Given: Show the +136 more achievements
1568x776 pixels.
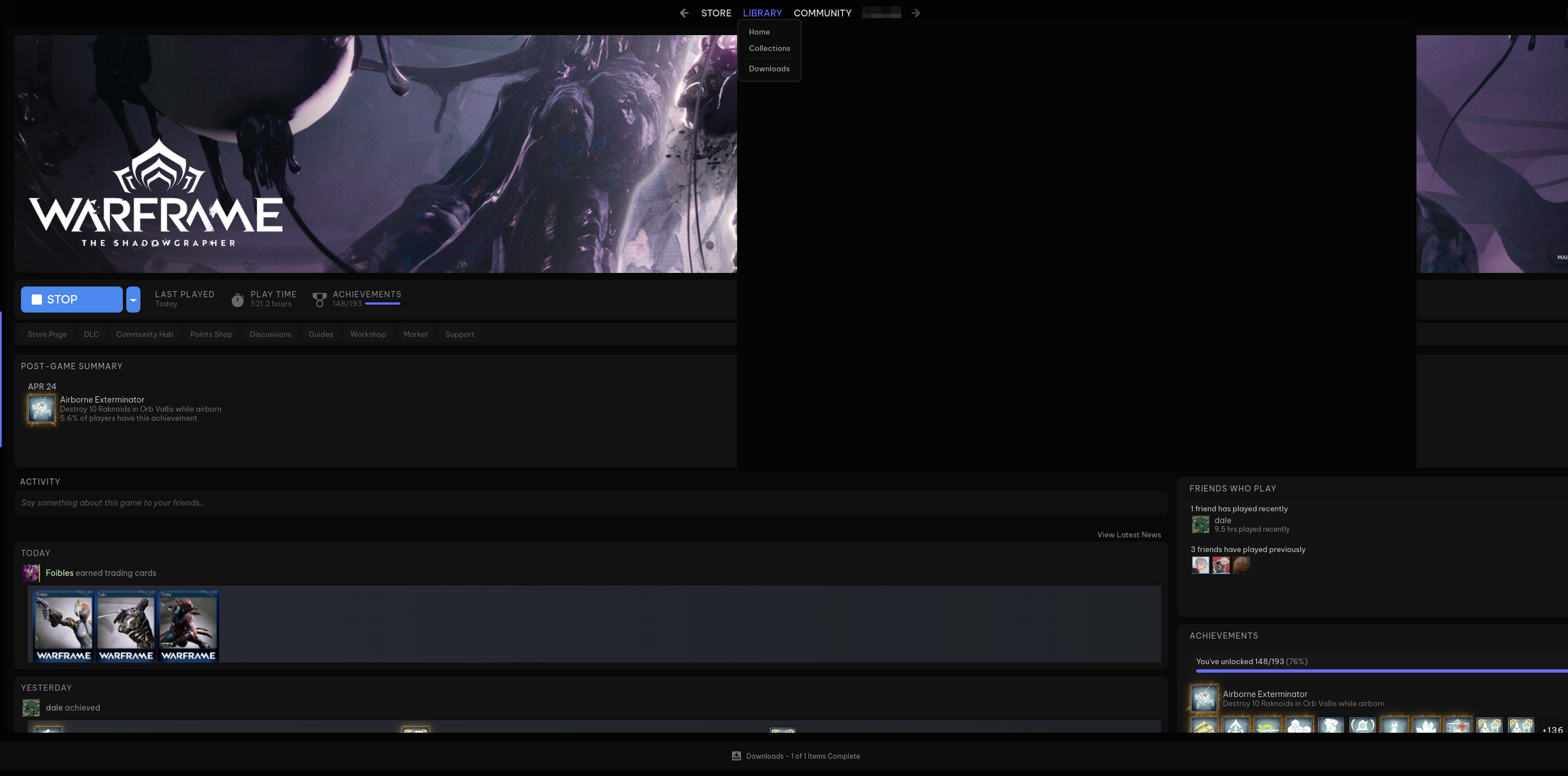Looking at the screenshot, I should click(x=1552, y=730).
